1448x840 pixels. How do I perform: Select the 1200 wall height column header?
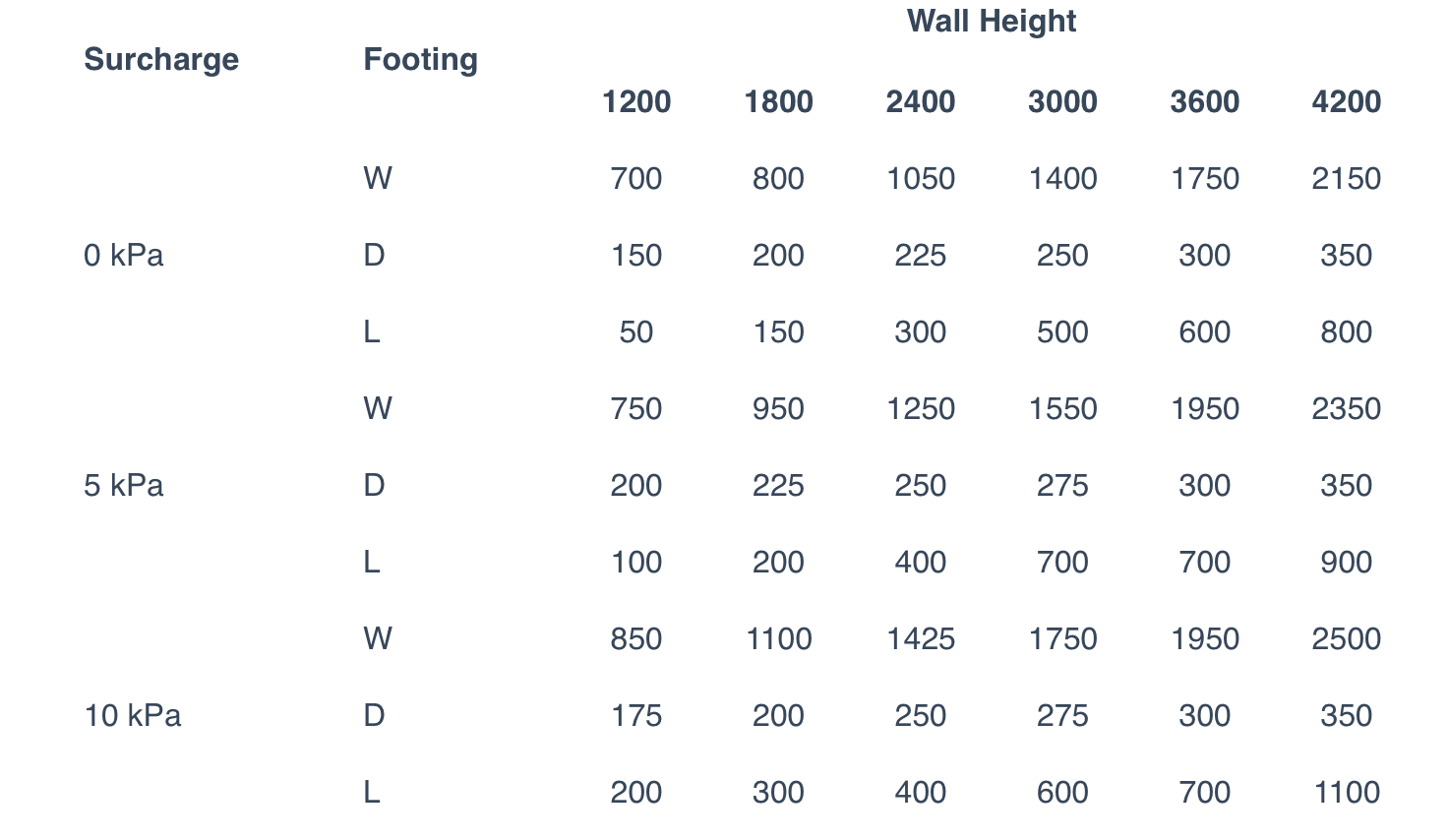636,102
